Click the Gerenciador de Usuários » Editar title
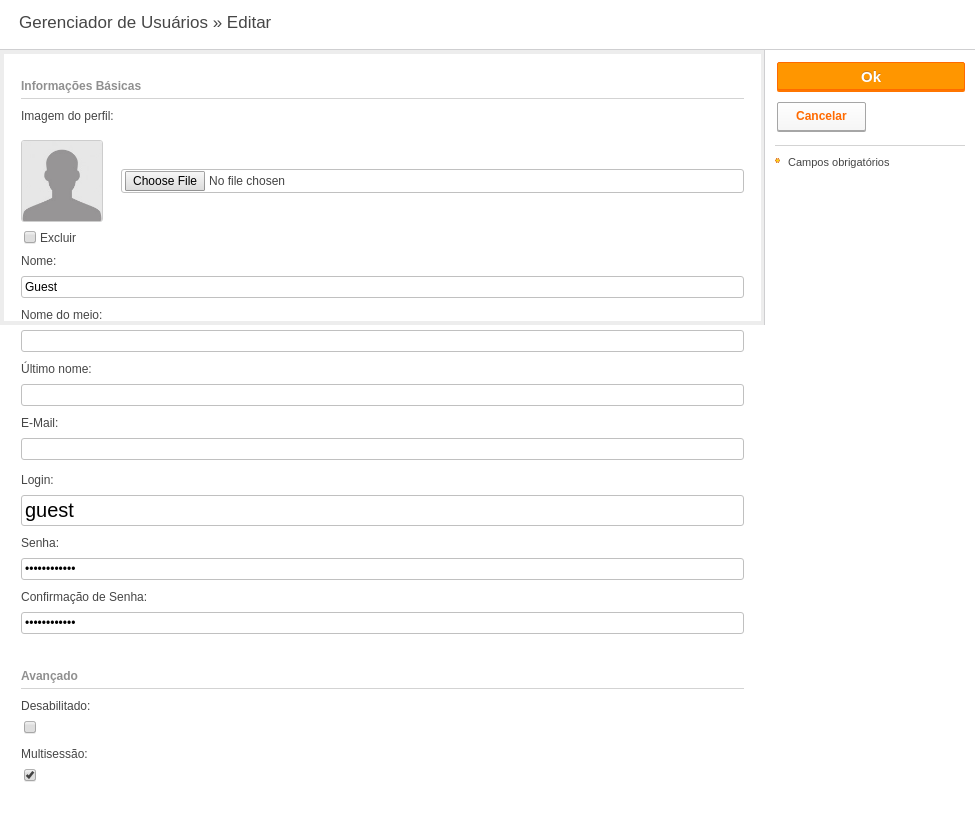Viewport: 975px width, 820px height. point(145,22)
